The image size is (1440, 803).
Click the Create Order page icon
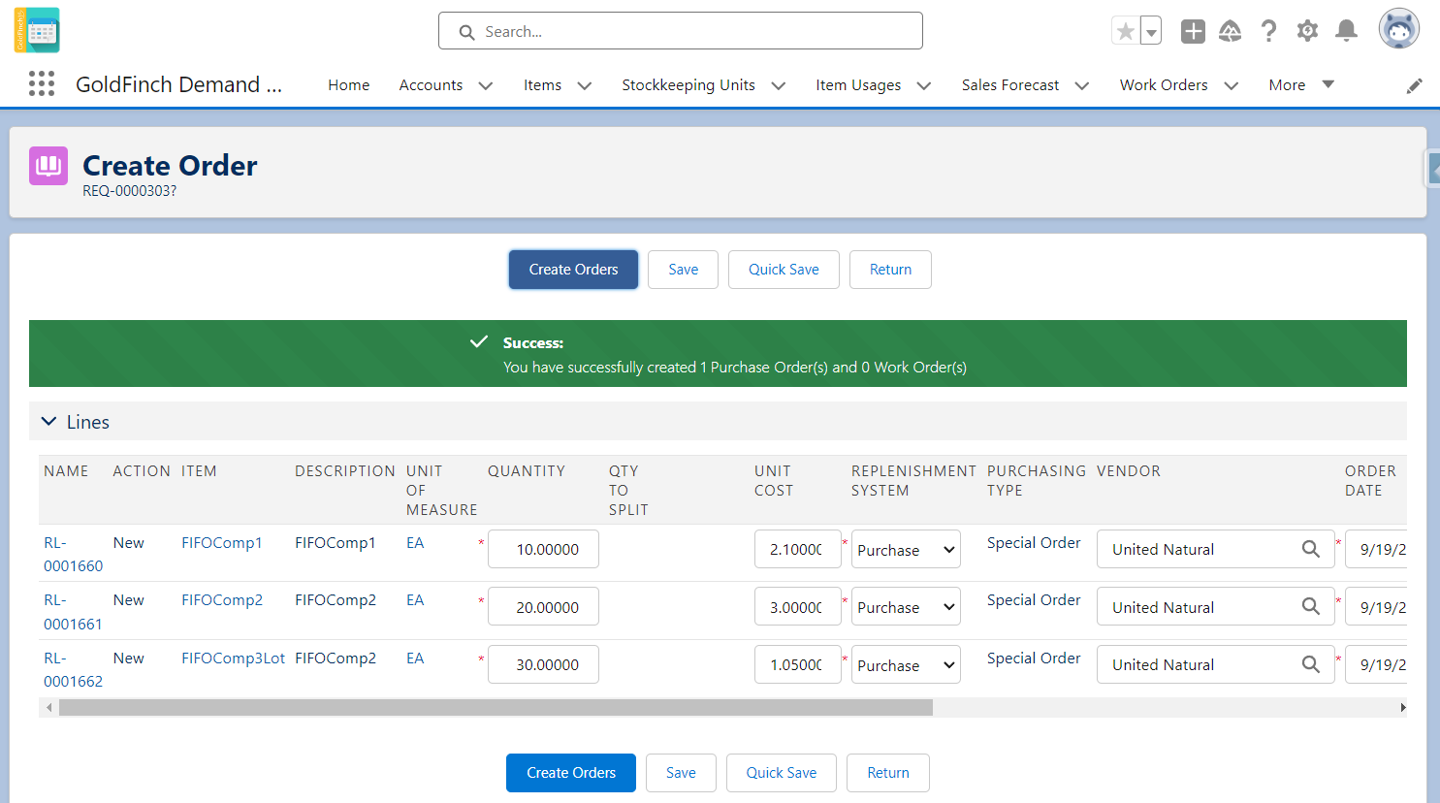pos(48,166)
